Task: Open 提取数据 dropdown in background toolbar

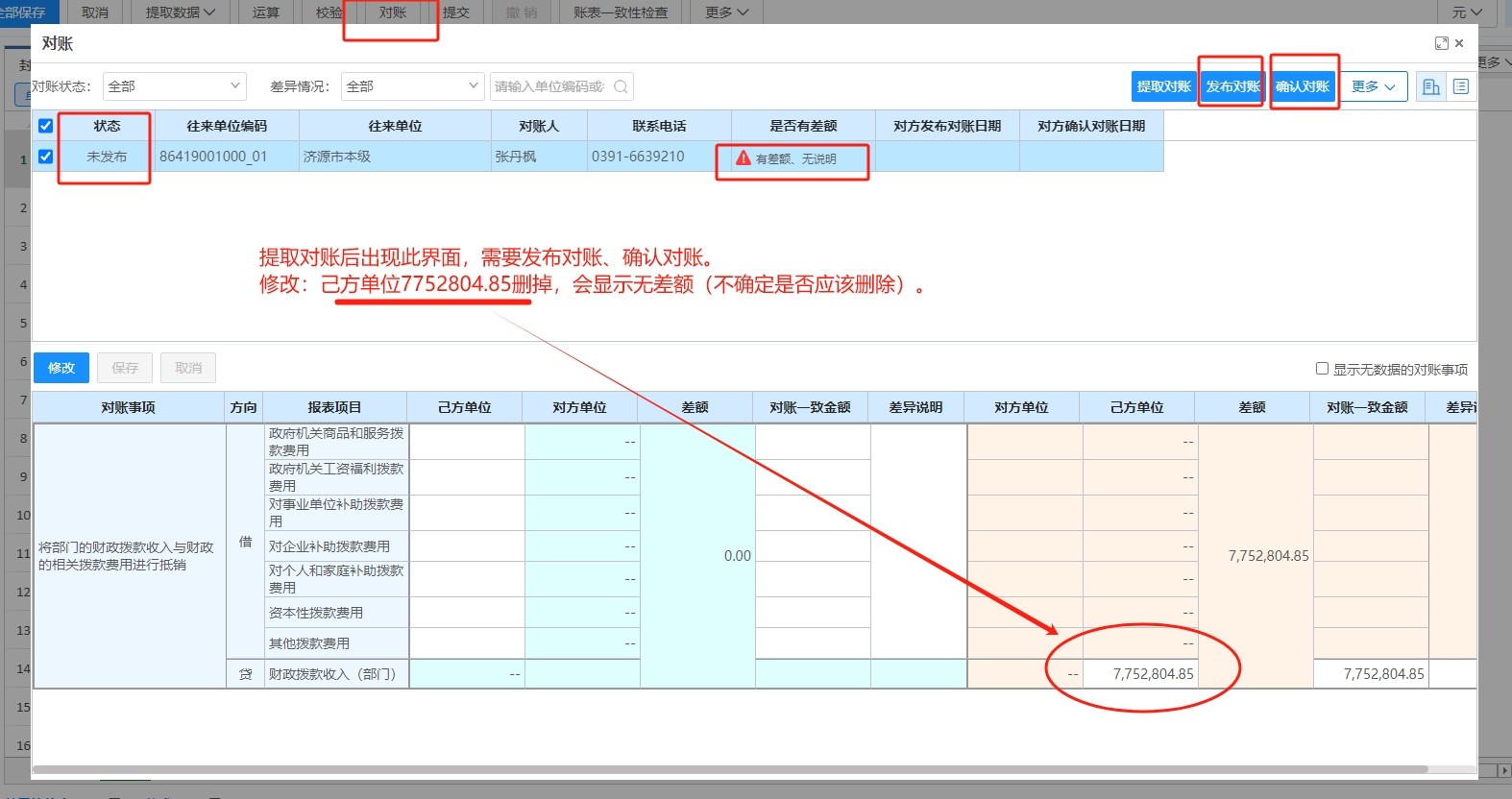Action: coord(180,12)
